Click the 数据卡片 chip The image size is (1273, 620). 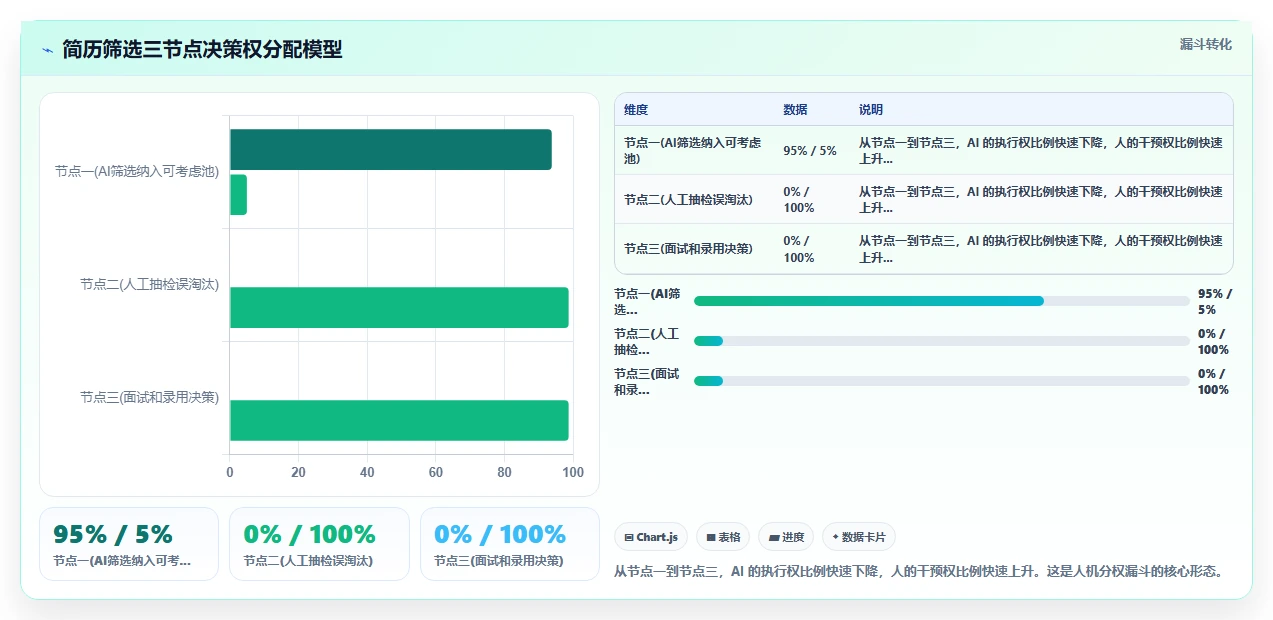(859, 537)
